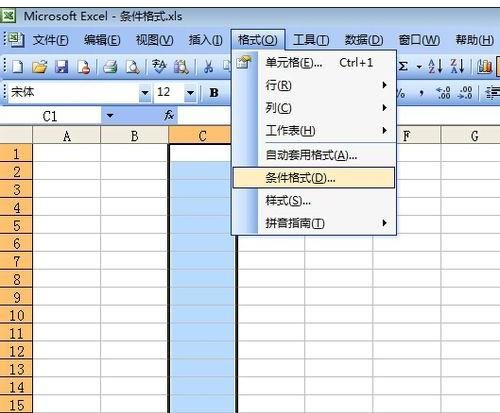Click the Research binoculars icon
This screenshot has width=500, height=413.
click(181, 66)
